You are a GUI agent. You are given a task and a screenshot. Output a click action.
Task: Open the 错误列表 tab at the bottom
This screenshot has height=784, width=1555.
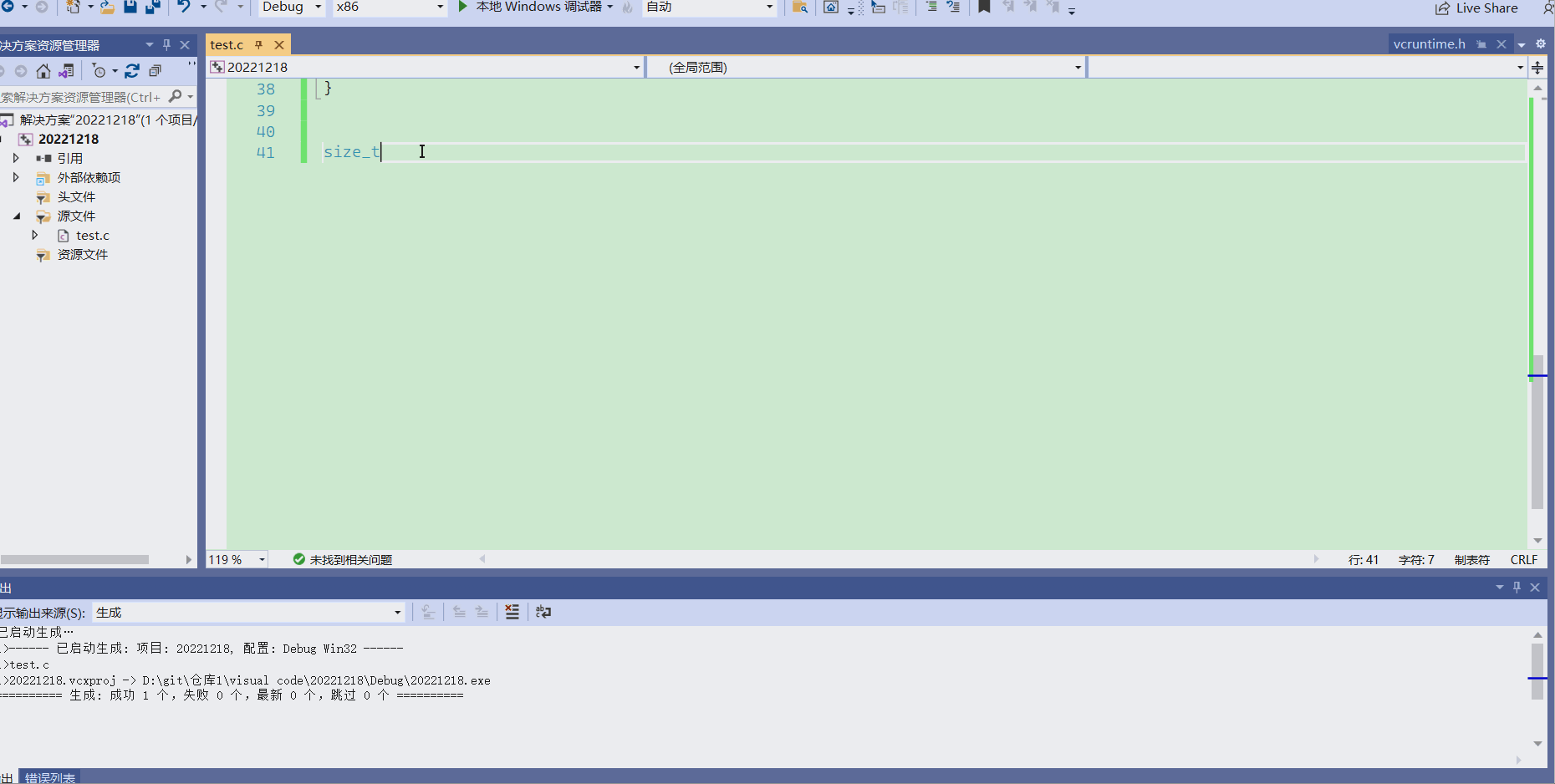(50, 777)
